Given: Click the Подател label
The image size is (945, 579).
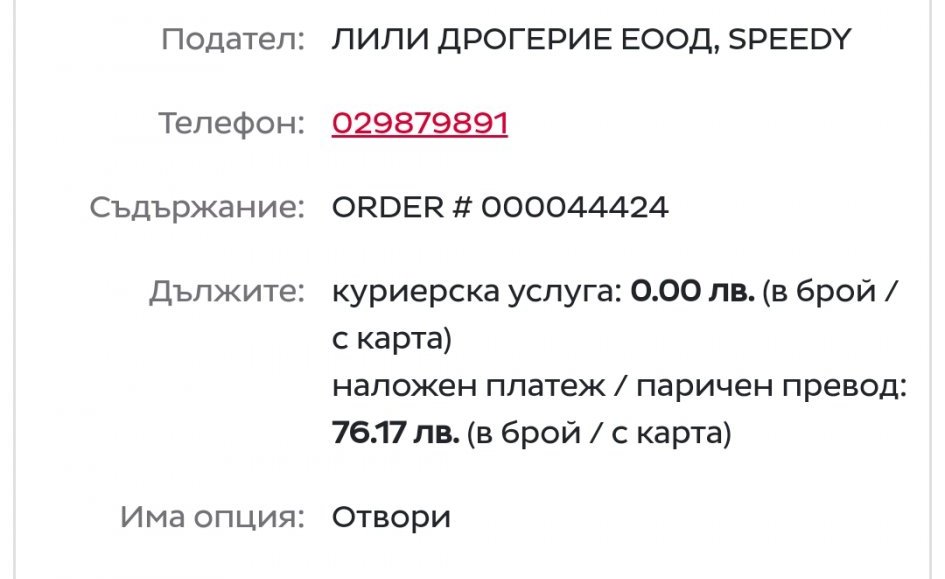Looking at the screenshot, I should click(232, 40).
